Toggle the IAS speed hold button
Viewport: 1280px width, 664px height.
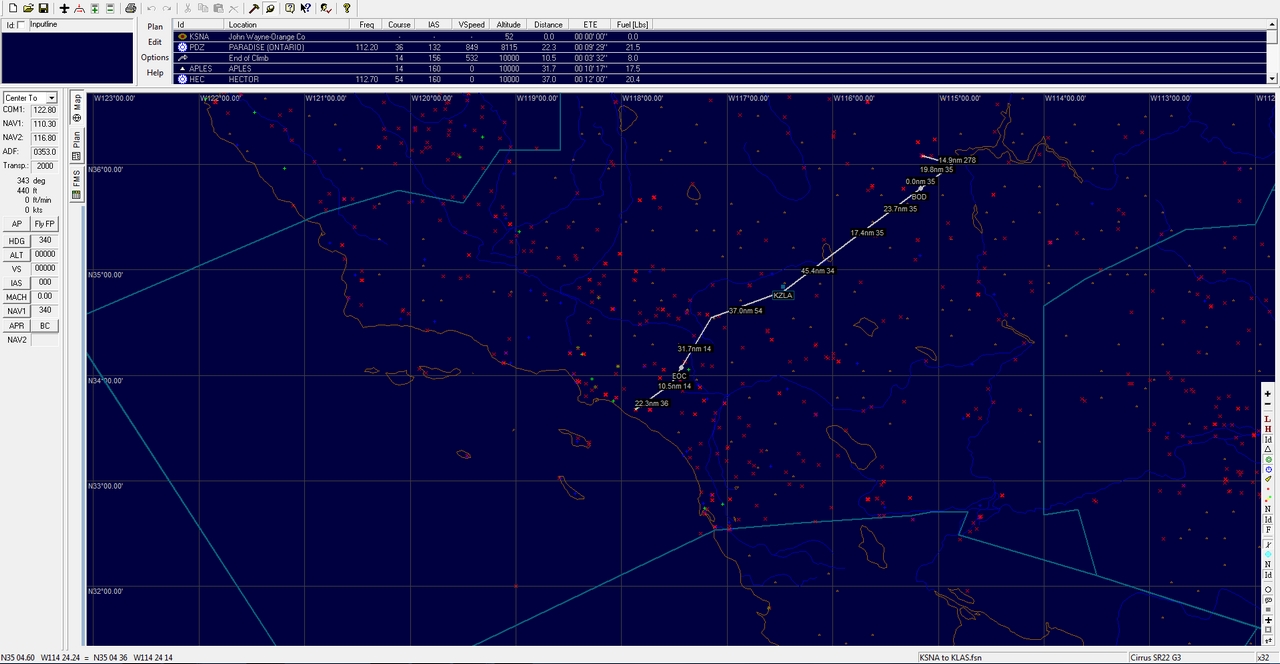[x=17, y=283]
